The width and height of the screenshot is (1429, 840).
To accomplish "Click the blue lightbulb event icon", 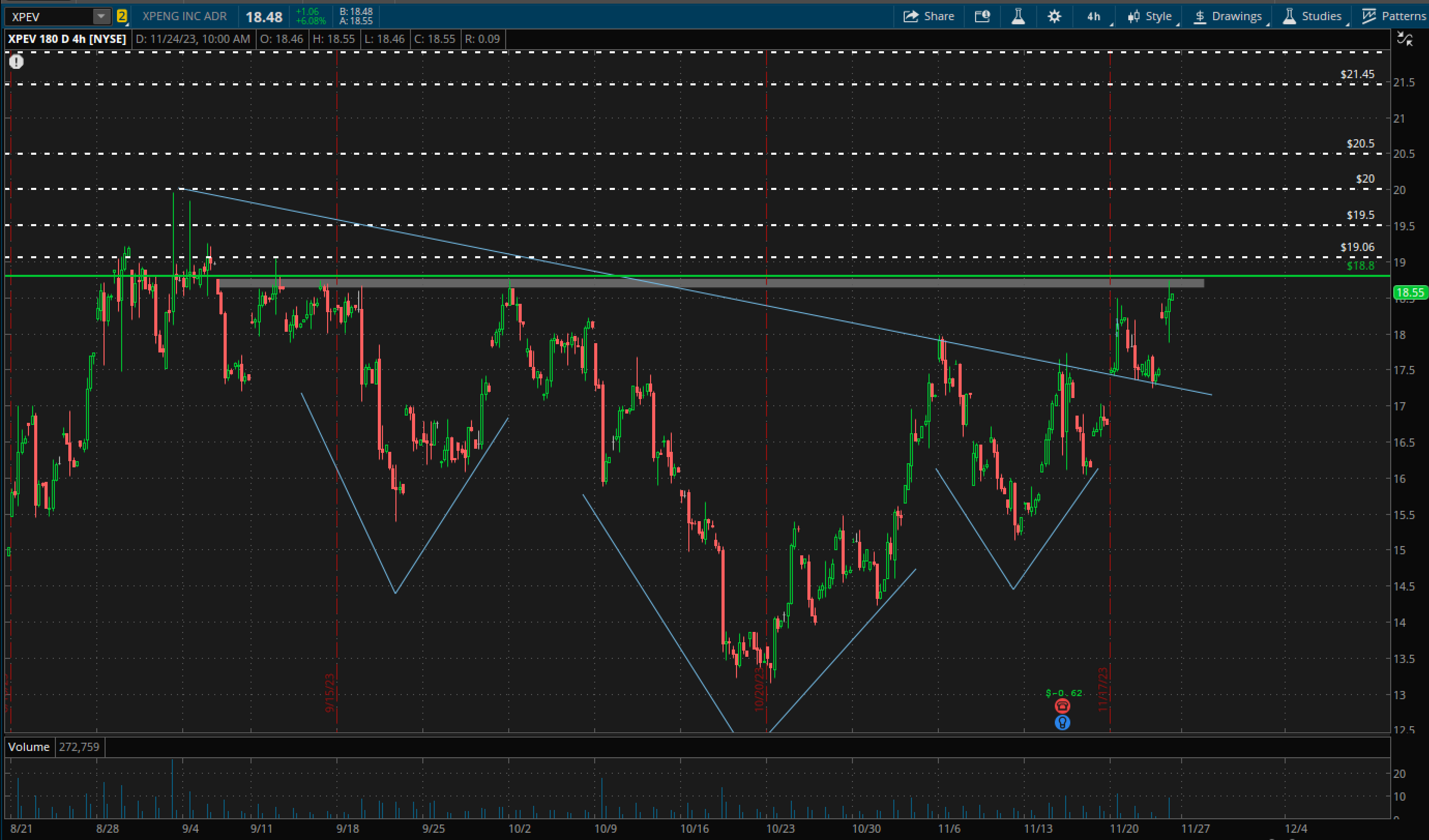I will (x=1062, y=723).
